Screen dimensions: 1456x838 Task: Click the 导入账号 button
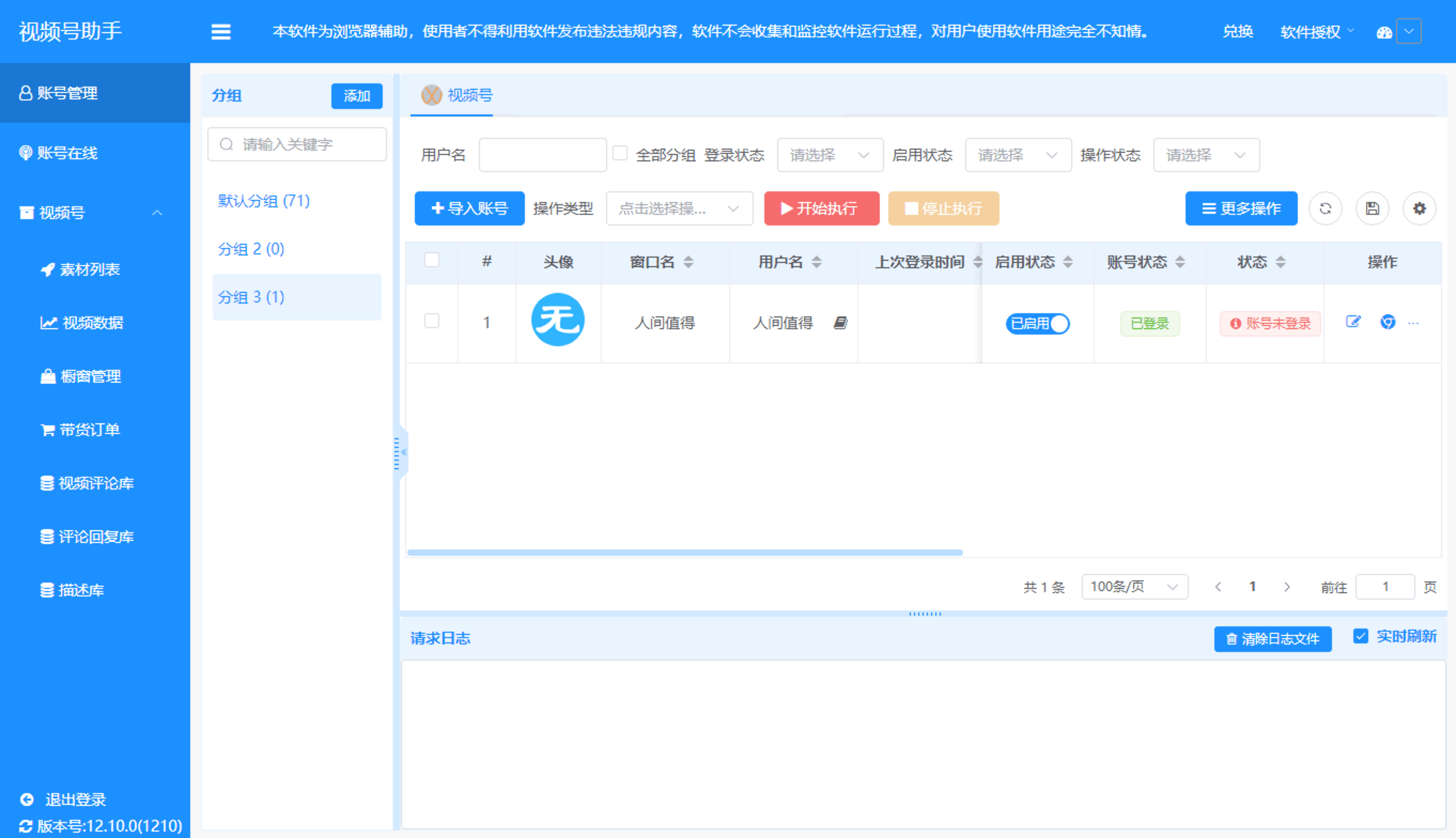[469, 208]
